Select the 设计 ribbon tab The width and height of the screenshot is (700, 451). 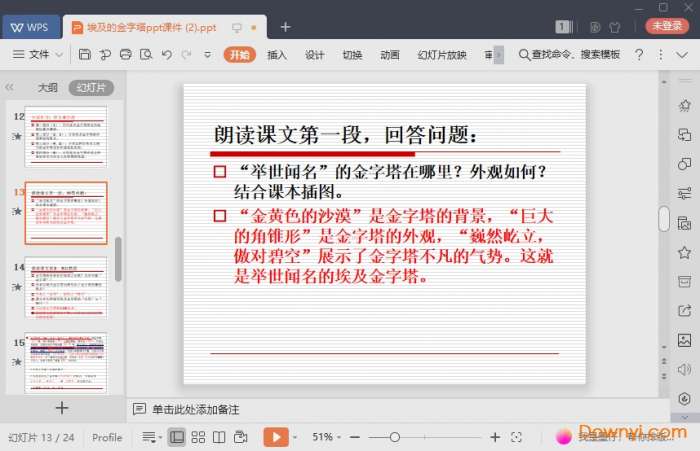314,54
